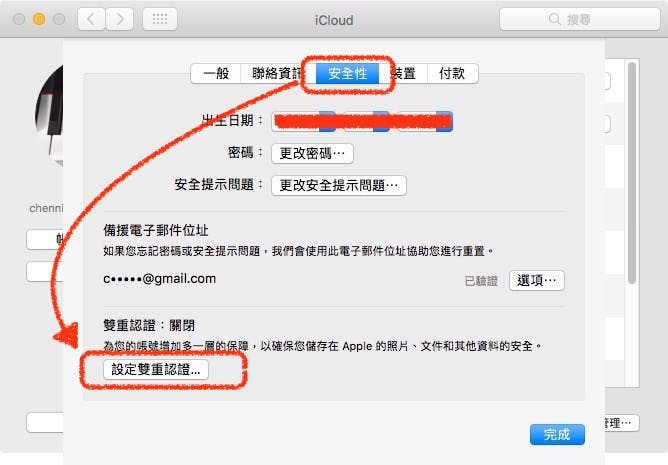Open 選項 for the rescue email
668x465 pixels.
[537, 280]
